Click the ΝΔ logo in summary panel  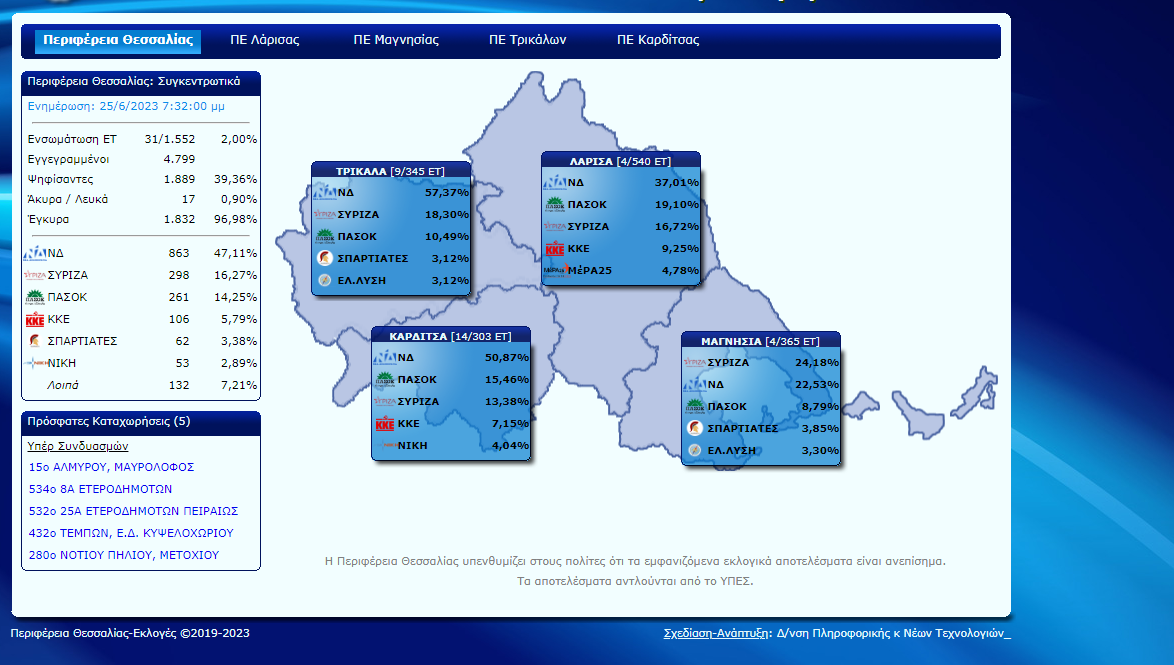click(35, 253)
